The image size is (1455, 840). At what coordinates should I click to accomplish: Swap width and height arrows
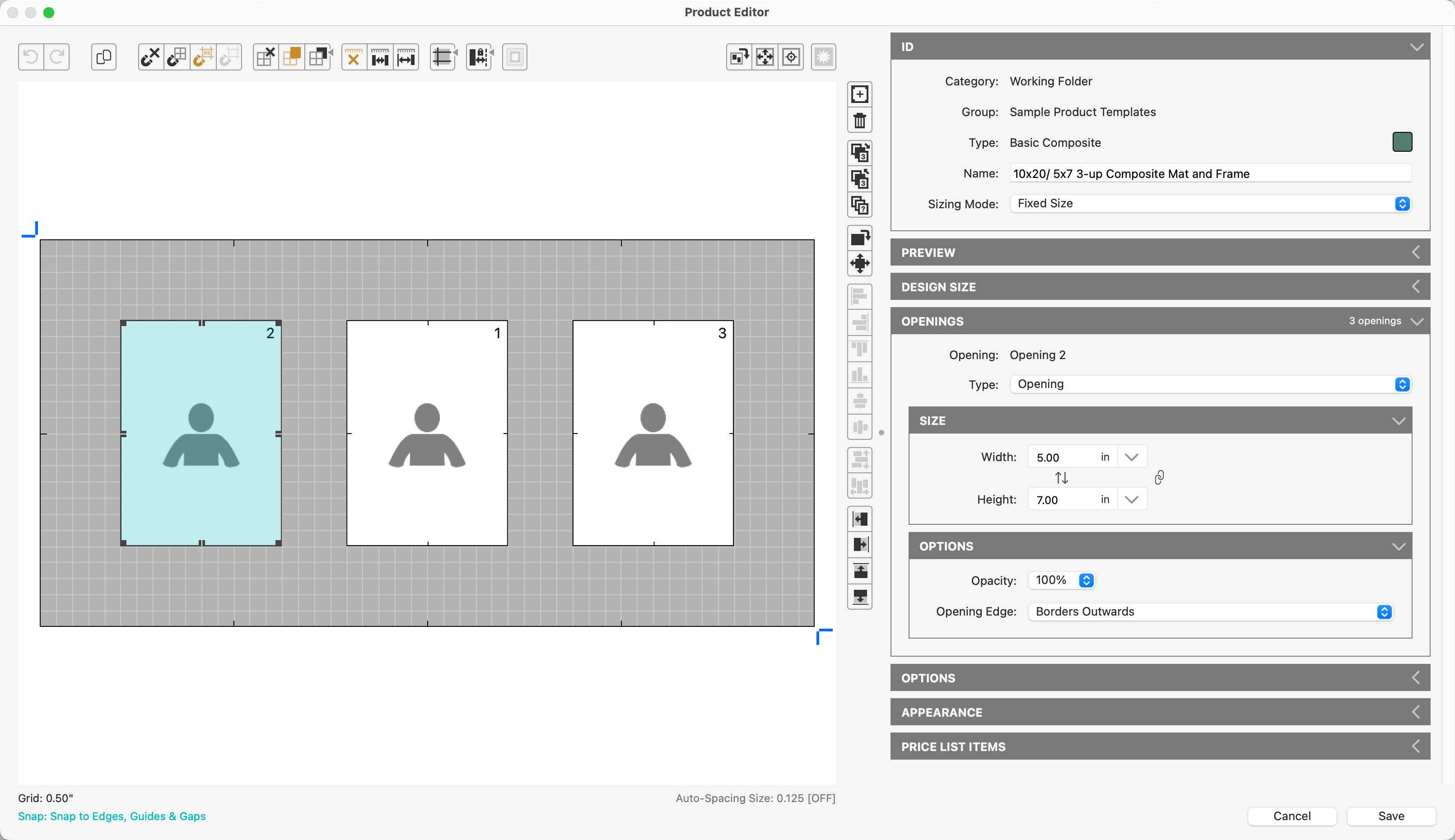(x=1061, y=478)
